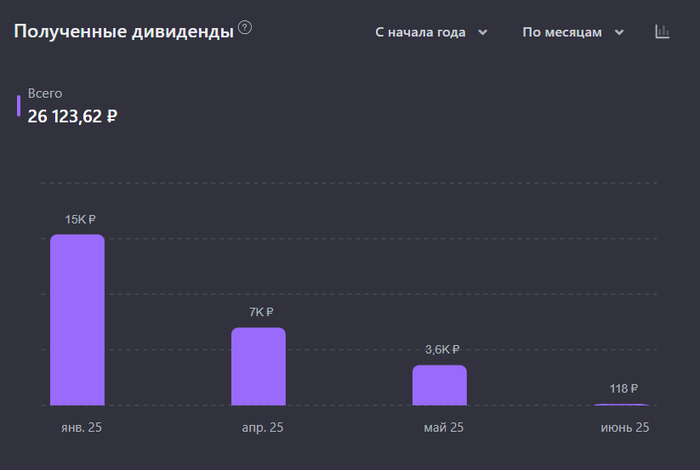The image size is (700, 470).
Task: Click the "апр. 25" axis label
Action: [x=262, y=427]
